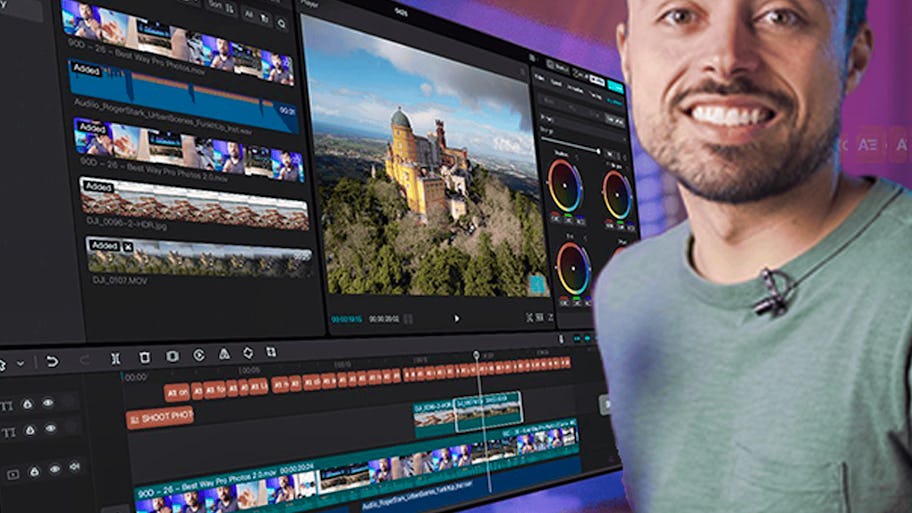Click the Delete trash icon
Viewport: 912px width, 513px height.
pos(144,357)
